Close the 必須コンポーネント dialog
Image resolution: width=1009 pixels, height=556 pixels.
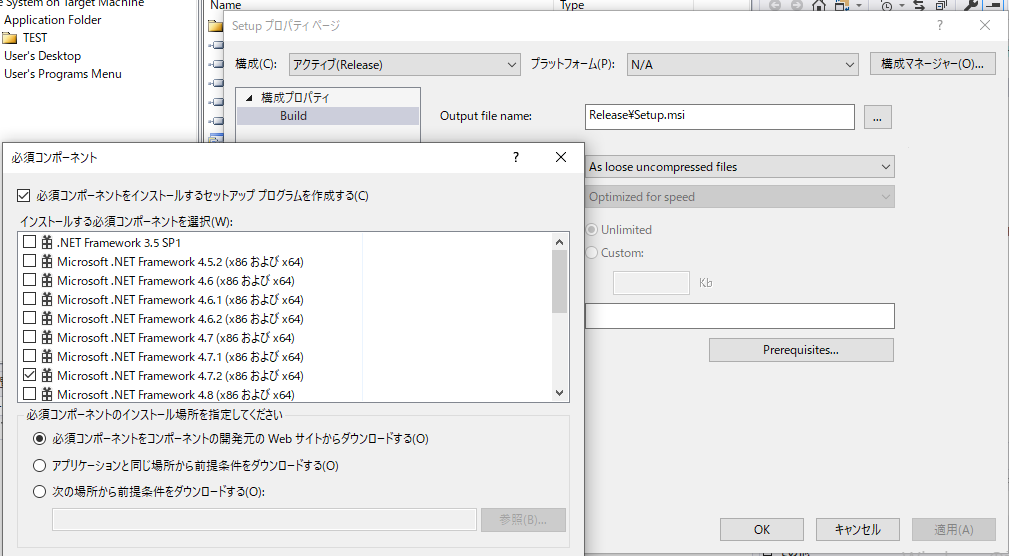561,157
